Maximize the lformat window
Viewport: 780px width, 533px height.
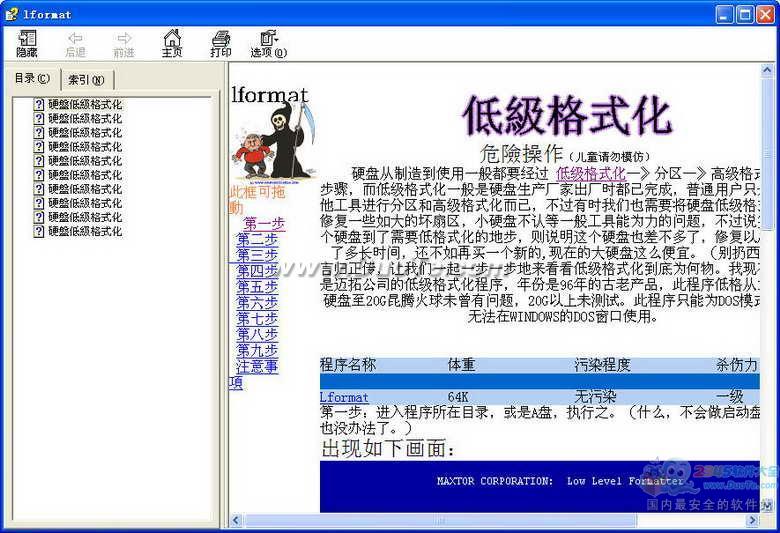[x=745, y=14]
